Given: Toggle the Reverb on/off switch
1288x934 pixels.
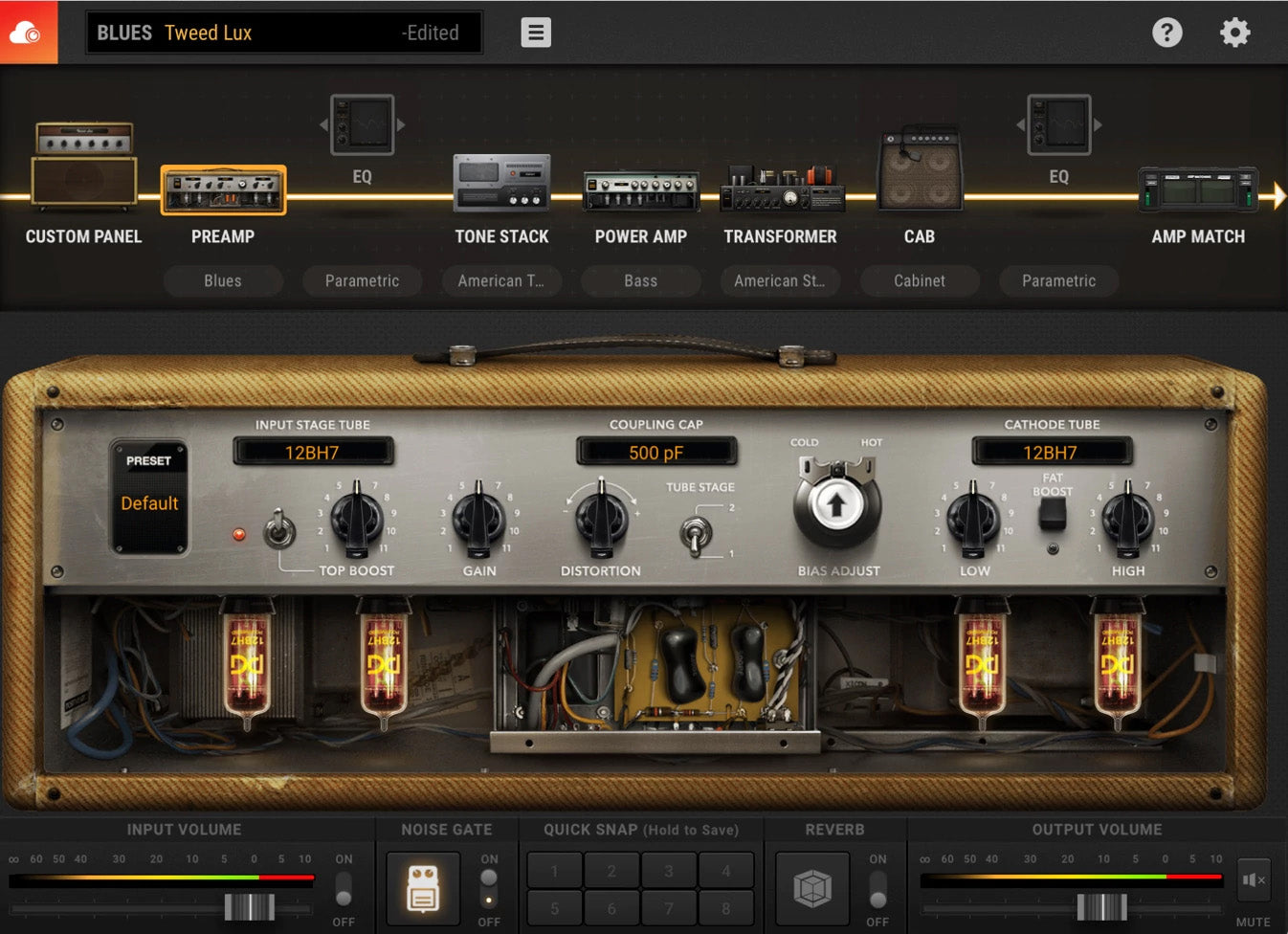Looking at the screenshot, I should pyautogui.click(x=877, y=889).
